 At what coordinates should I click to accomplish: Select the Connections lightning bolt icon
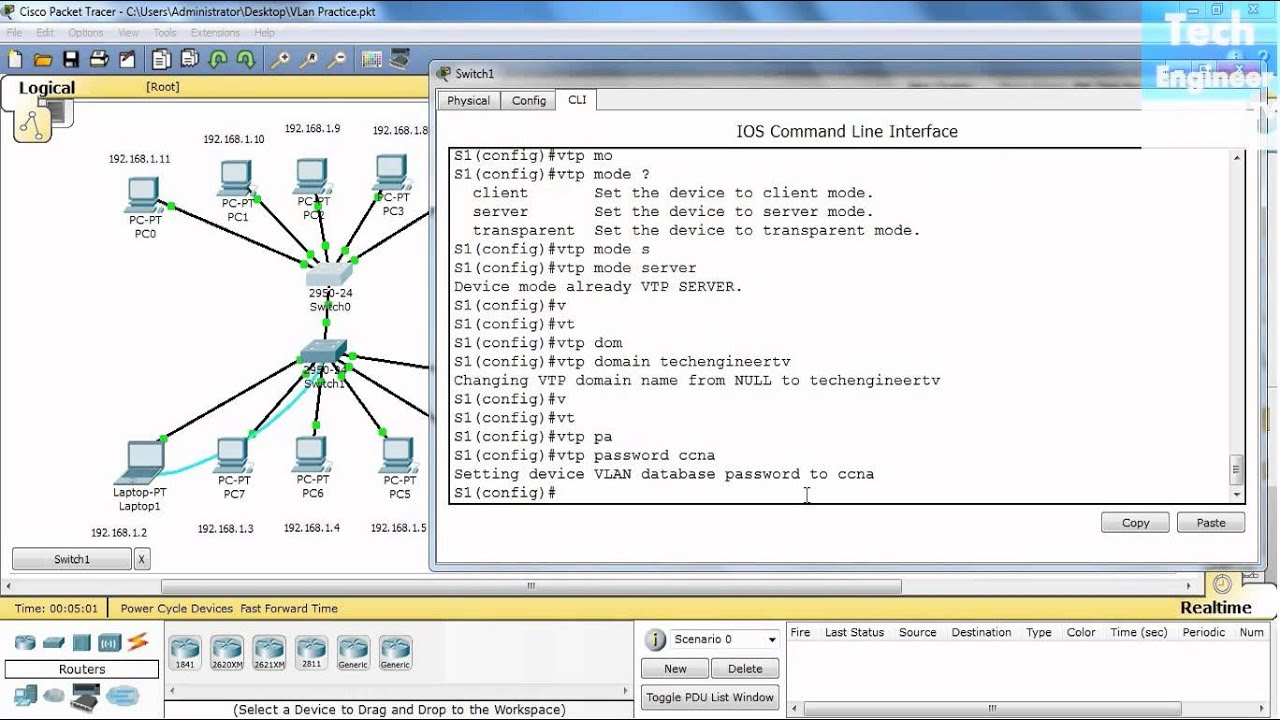tap(138, 642)
